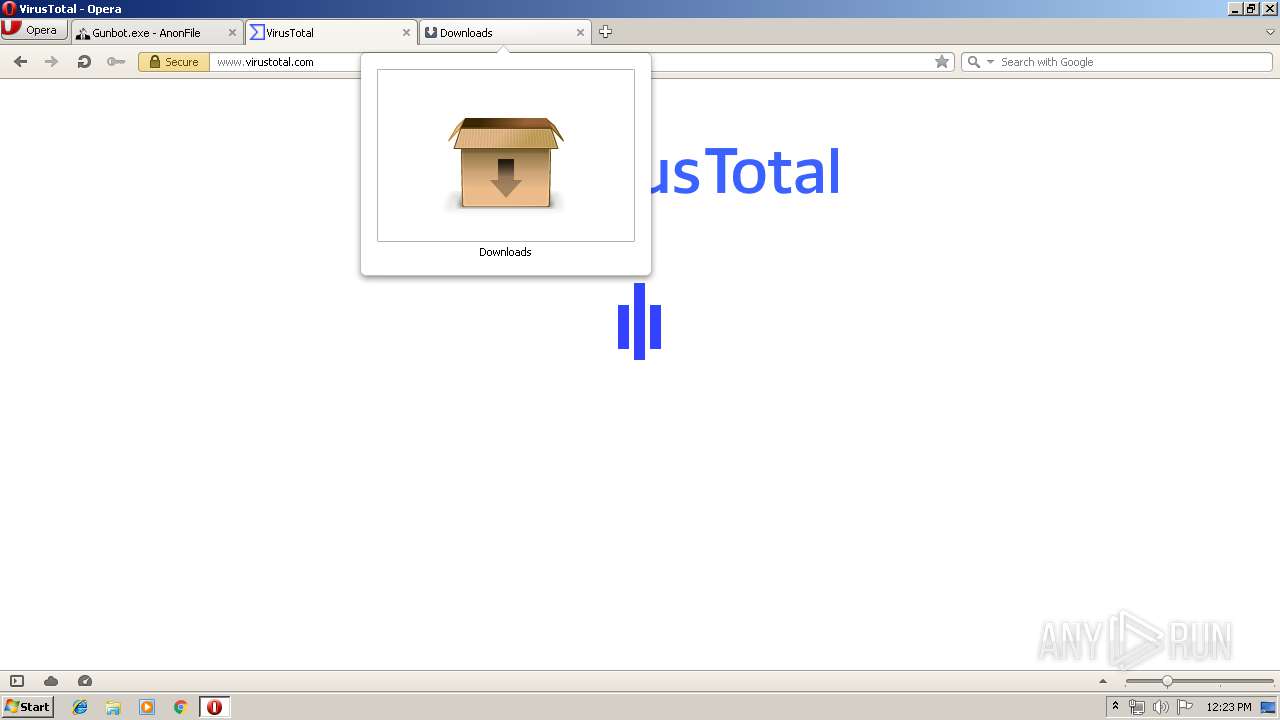Image resolution: width=1280 pixels, height=720 pixels.
Task: Open the Action Center flag icon
Action: [1185, 707]
